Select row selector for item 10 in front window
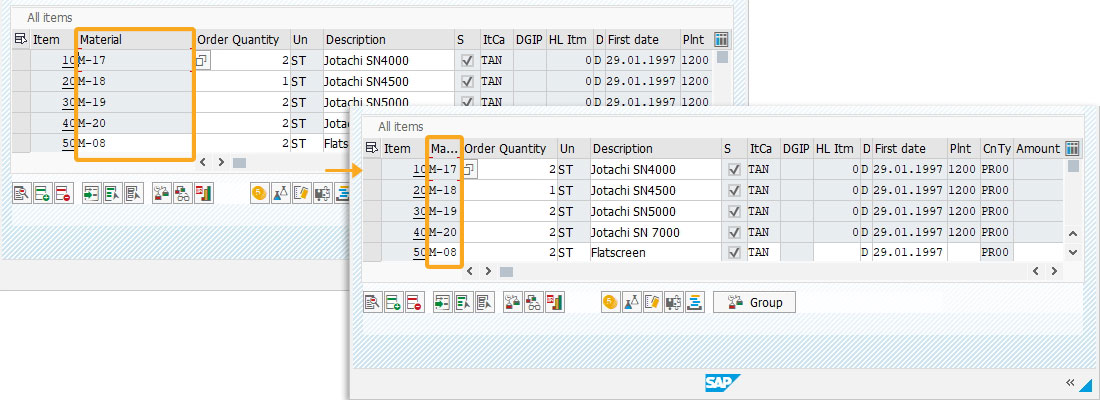1100x400 pixels. (372, 169)
